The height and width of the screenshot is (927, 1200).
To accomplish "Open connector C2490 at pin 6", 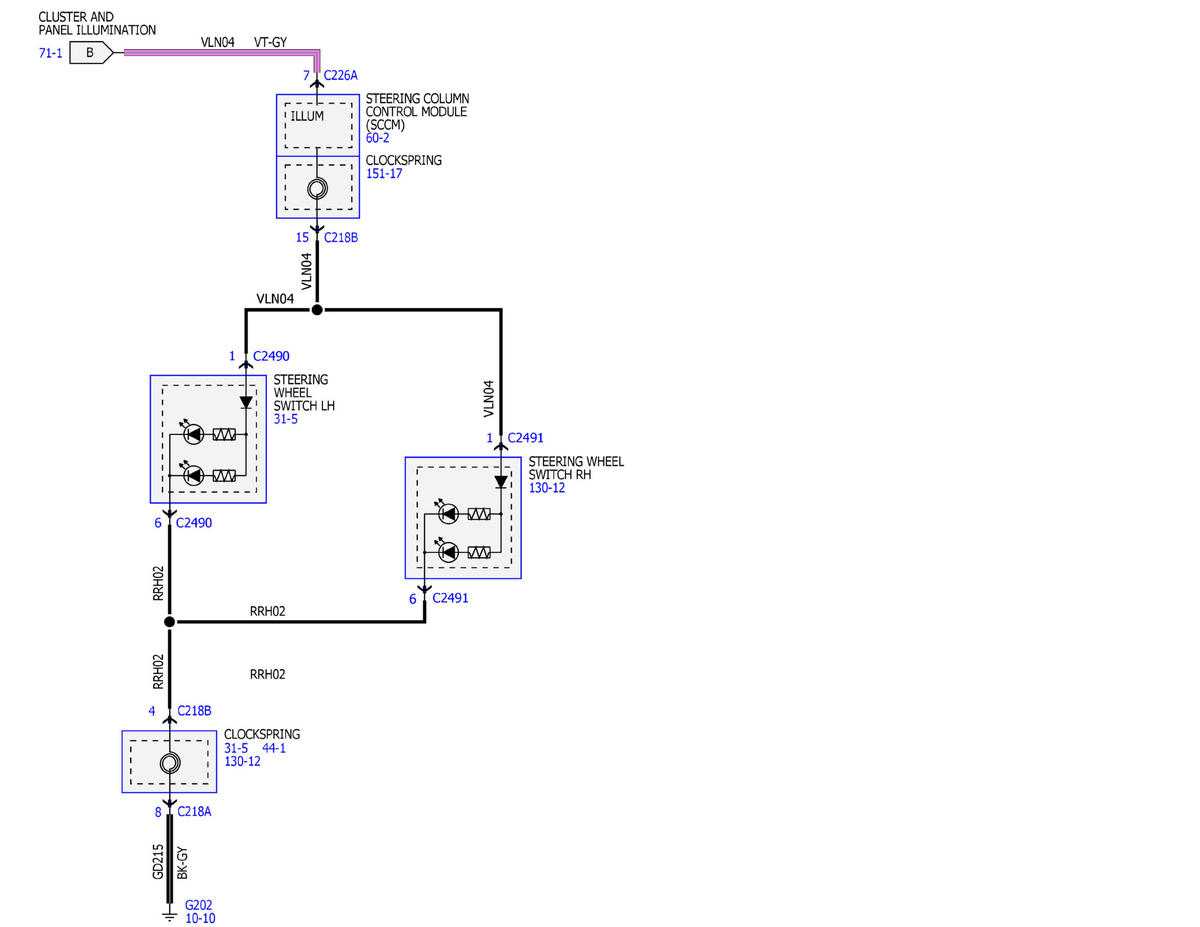I will point(194,522).
